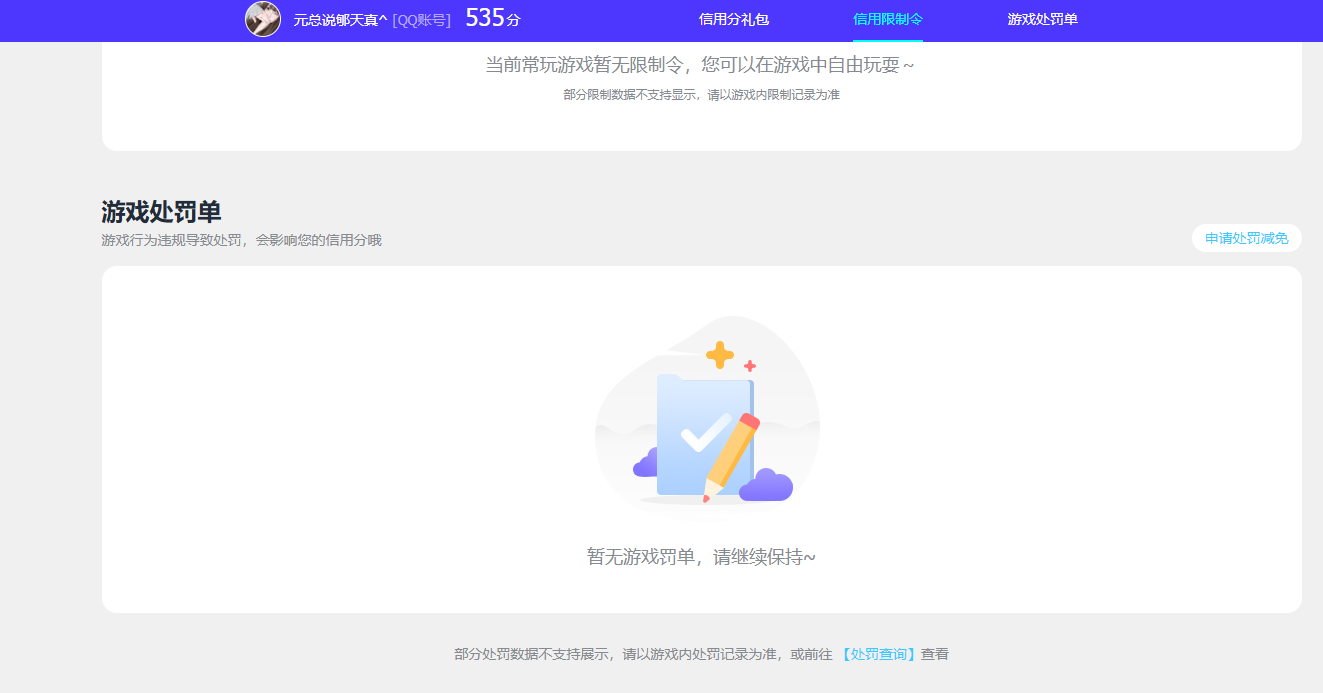The image size is (1323, 693).
Task: Open the 【处罚查询】 link
Action: 878,654
